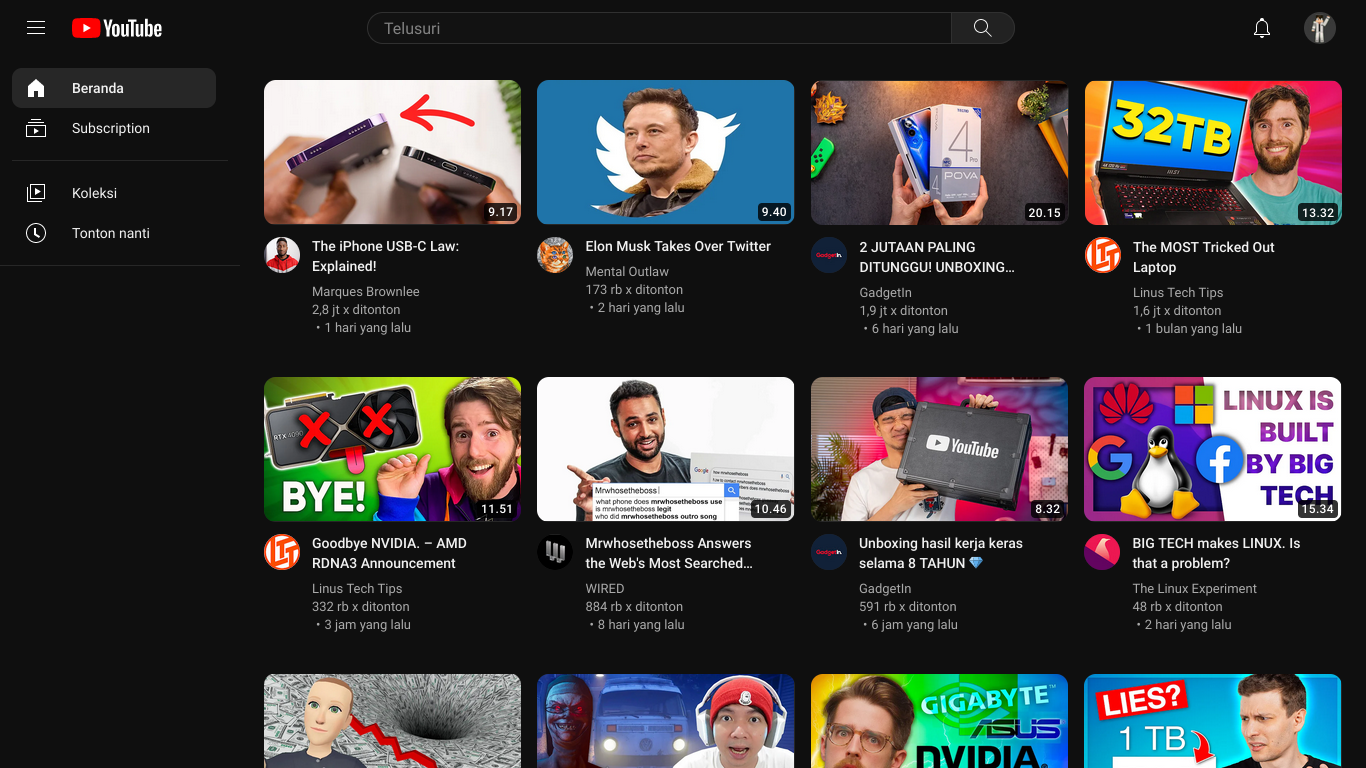Viewport: 1366px width, 768px height.
Task: Open title Mrwhosetheboss Answers the Web's Most Searched
Action: 669,553
